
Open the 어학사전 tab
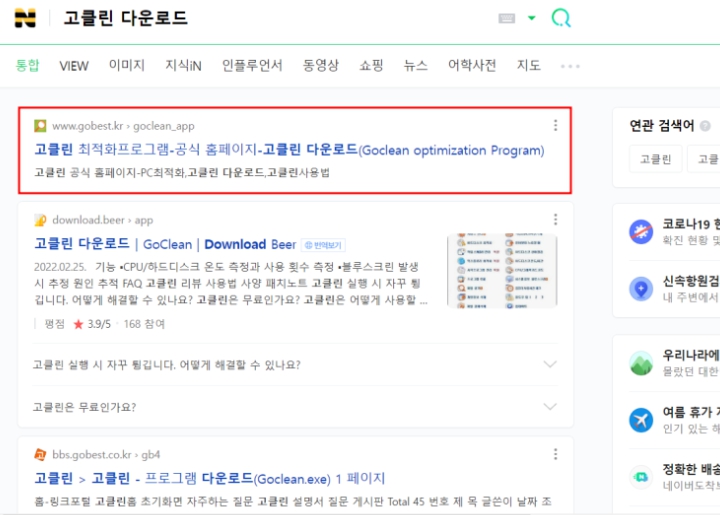click(472, 65)
